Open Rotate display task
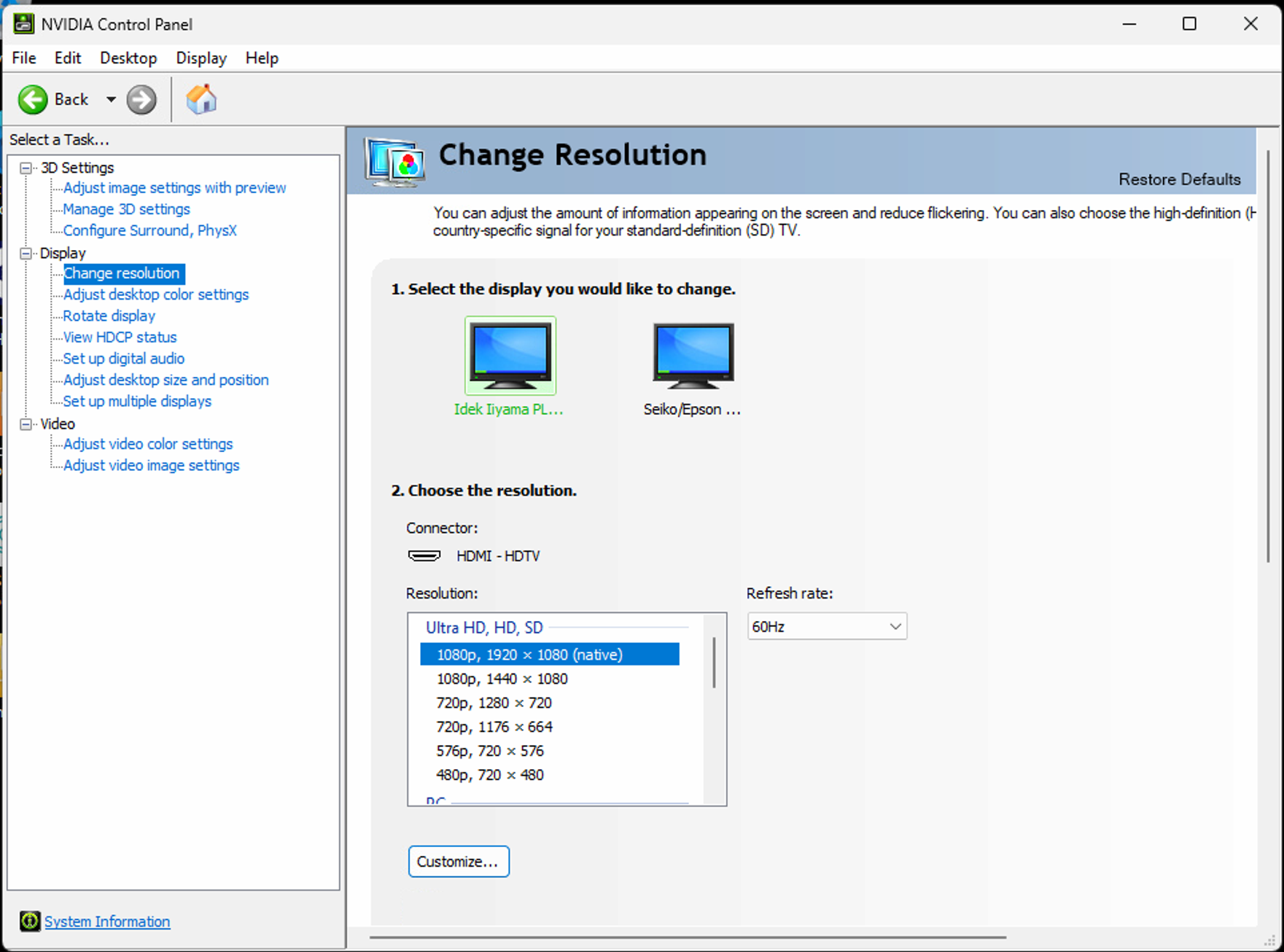 (x=109, y=316)
